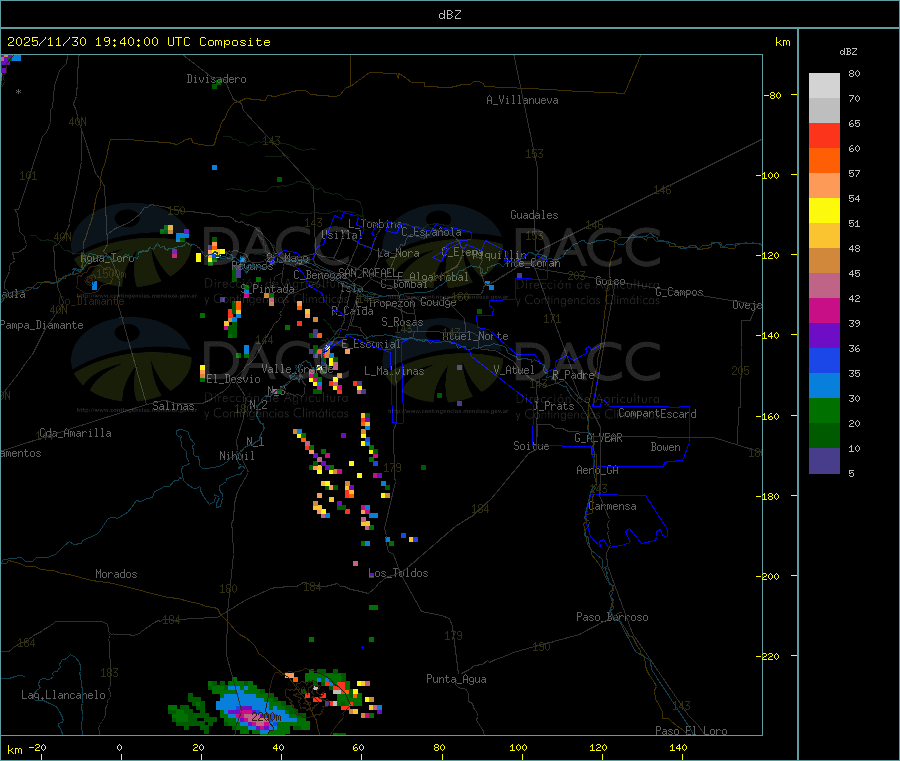Click the Nihuil map label
Image resolution: width=900 pixels, height=761 pixels.
[236, 456]
